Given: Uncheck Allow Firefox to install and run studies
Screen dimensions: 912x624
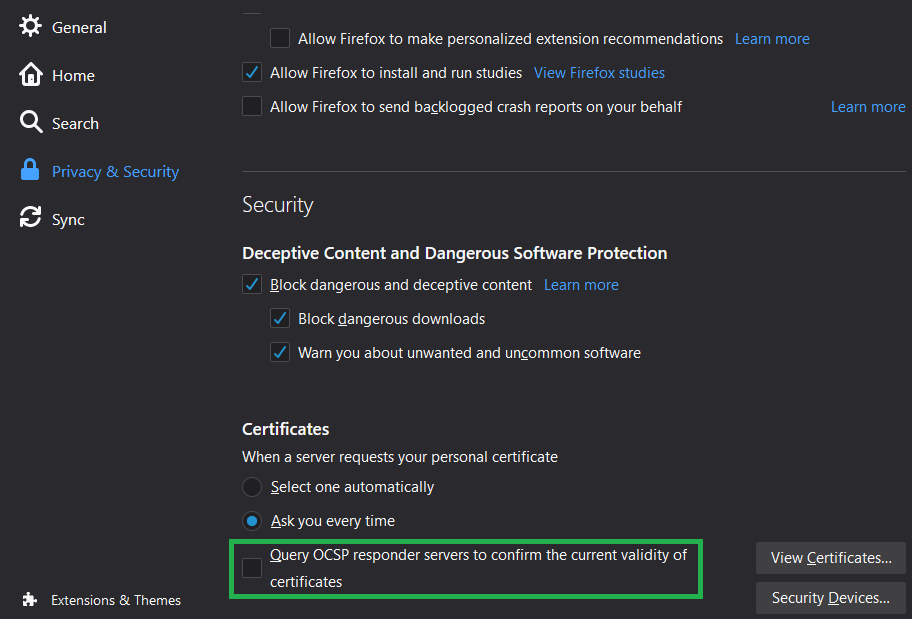Looking at the screenshot, I should click(252, 73).
